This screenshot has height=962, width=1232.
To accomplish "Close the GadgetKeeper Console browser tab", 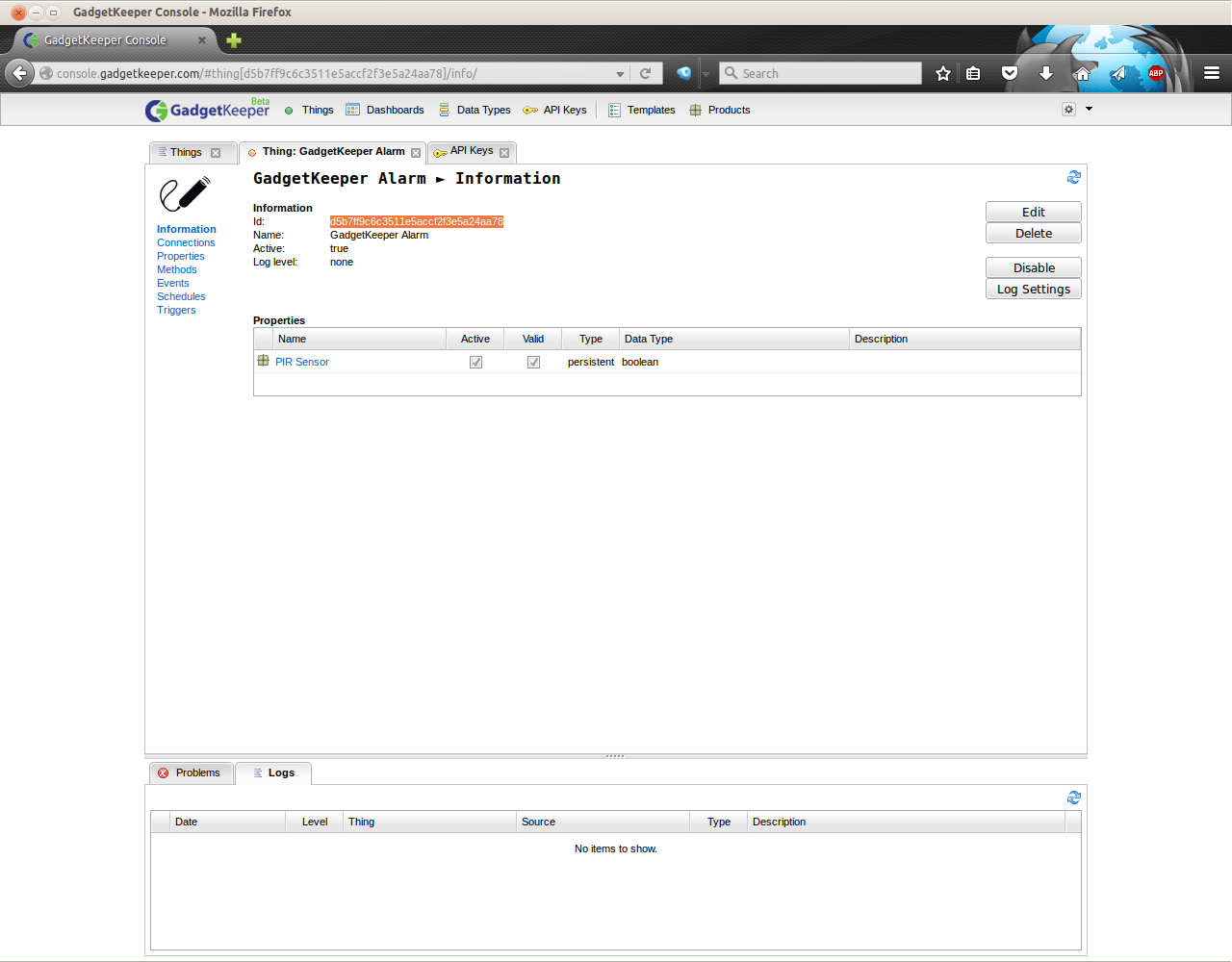I will (x=202, y=40).
